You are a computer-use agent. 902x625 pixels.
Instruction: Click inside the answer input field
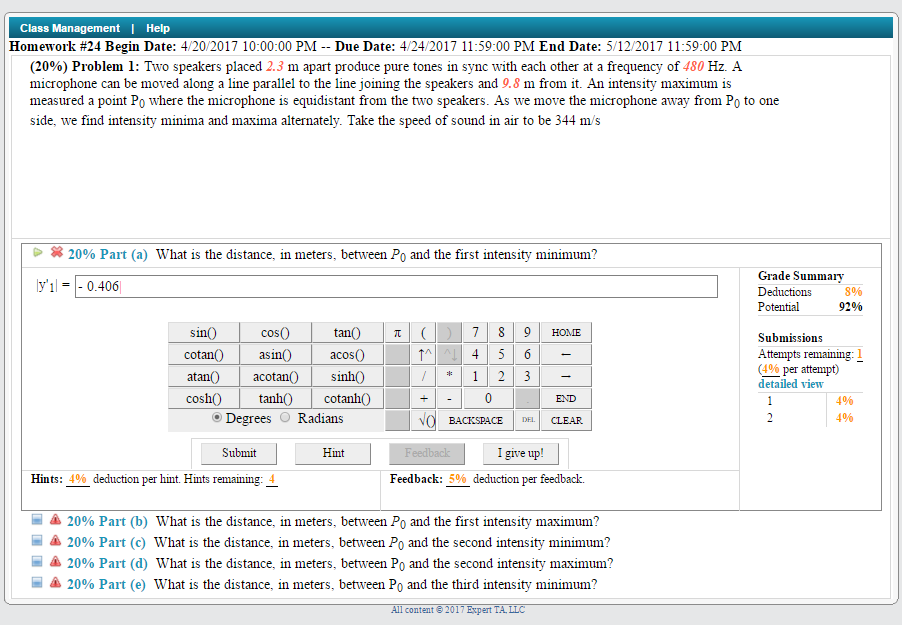[x=400, y=286]
